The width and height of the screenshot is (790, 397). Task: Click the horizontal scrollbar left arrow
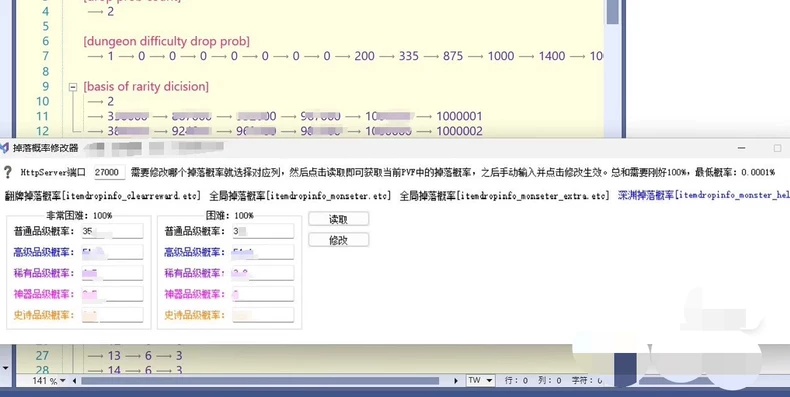75,381
